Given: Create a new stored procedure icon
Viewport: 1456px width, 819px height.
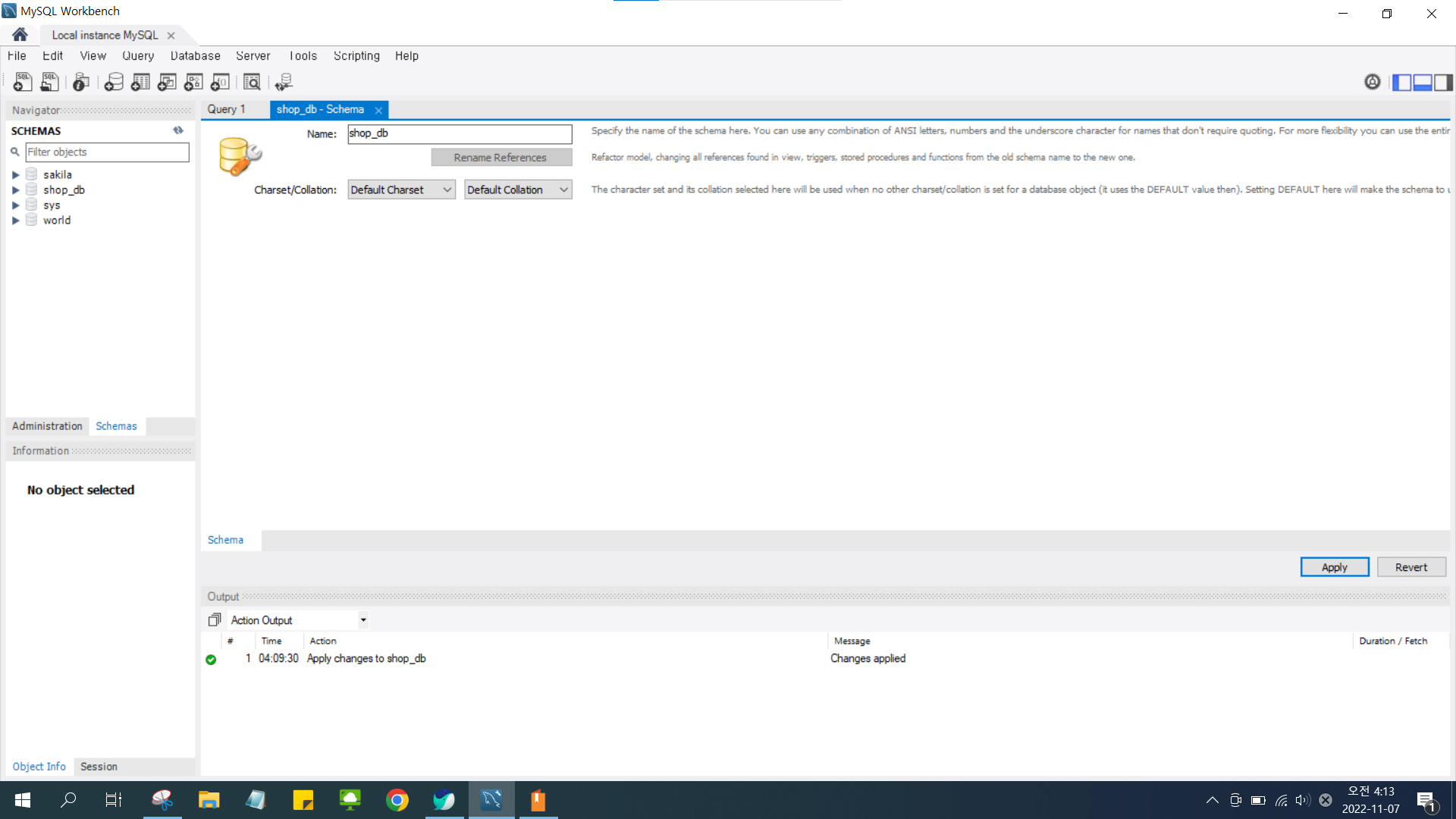Looking at the screenshot, I should [193, 82].
